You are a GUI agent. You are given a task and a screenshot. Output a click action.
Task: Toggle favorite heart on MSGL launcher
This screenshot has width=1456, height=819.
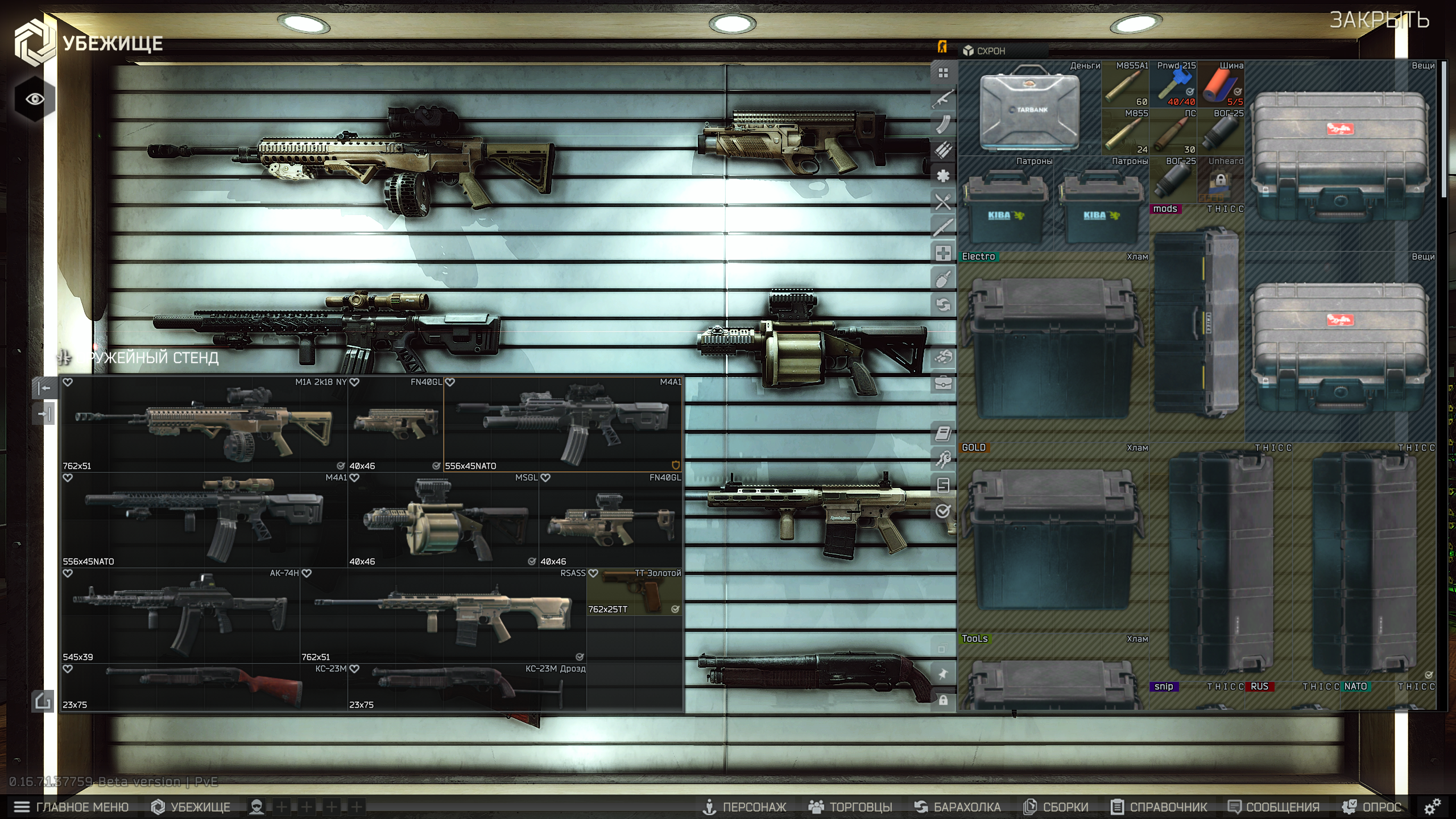click(x=354, y=478)
